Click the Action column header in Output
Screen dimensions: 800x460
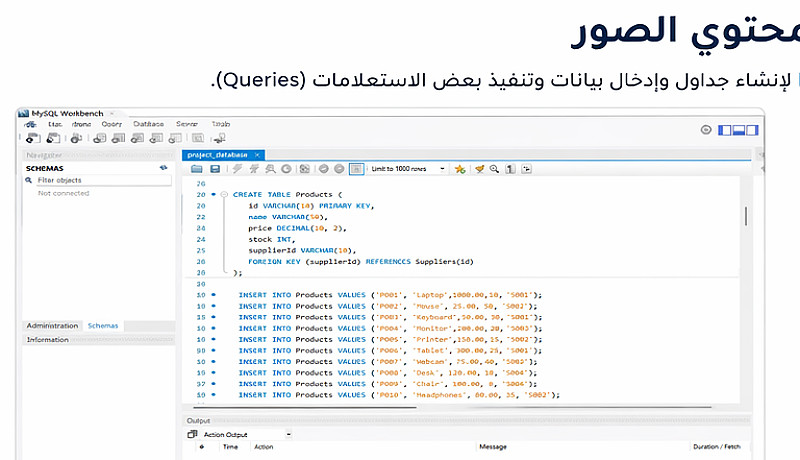click(264, 447)
